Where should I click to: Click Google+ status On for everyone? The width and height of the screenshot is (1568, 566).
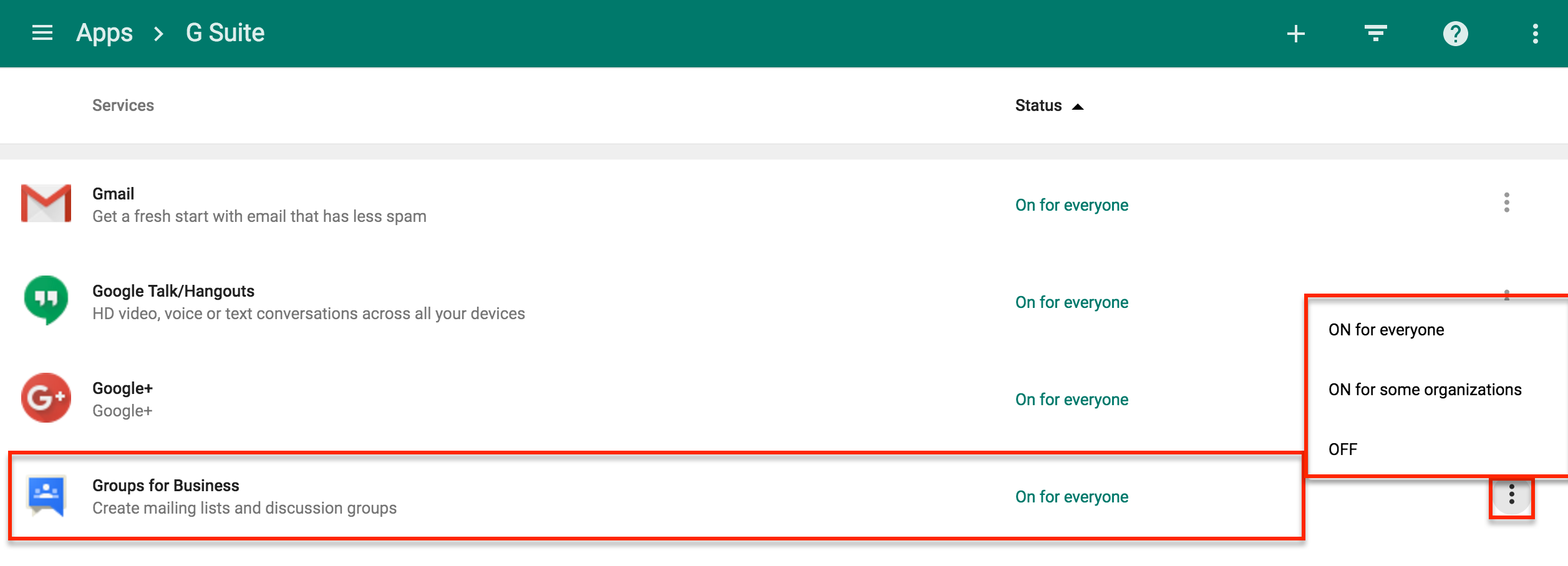(x=1072, y=400)
